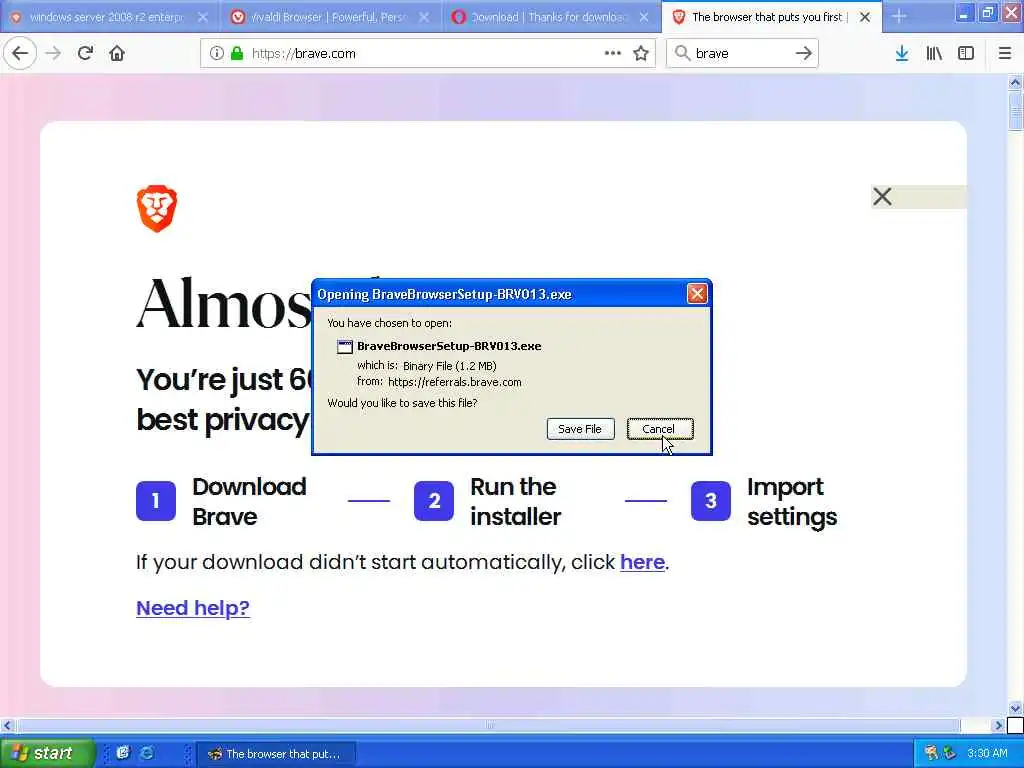Open the Firefox hamburger menu
The height and width of the screenshot is (768, 1024).
pos(1005,54)
